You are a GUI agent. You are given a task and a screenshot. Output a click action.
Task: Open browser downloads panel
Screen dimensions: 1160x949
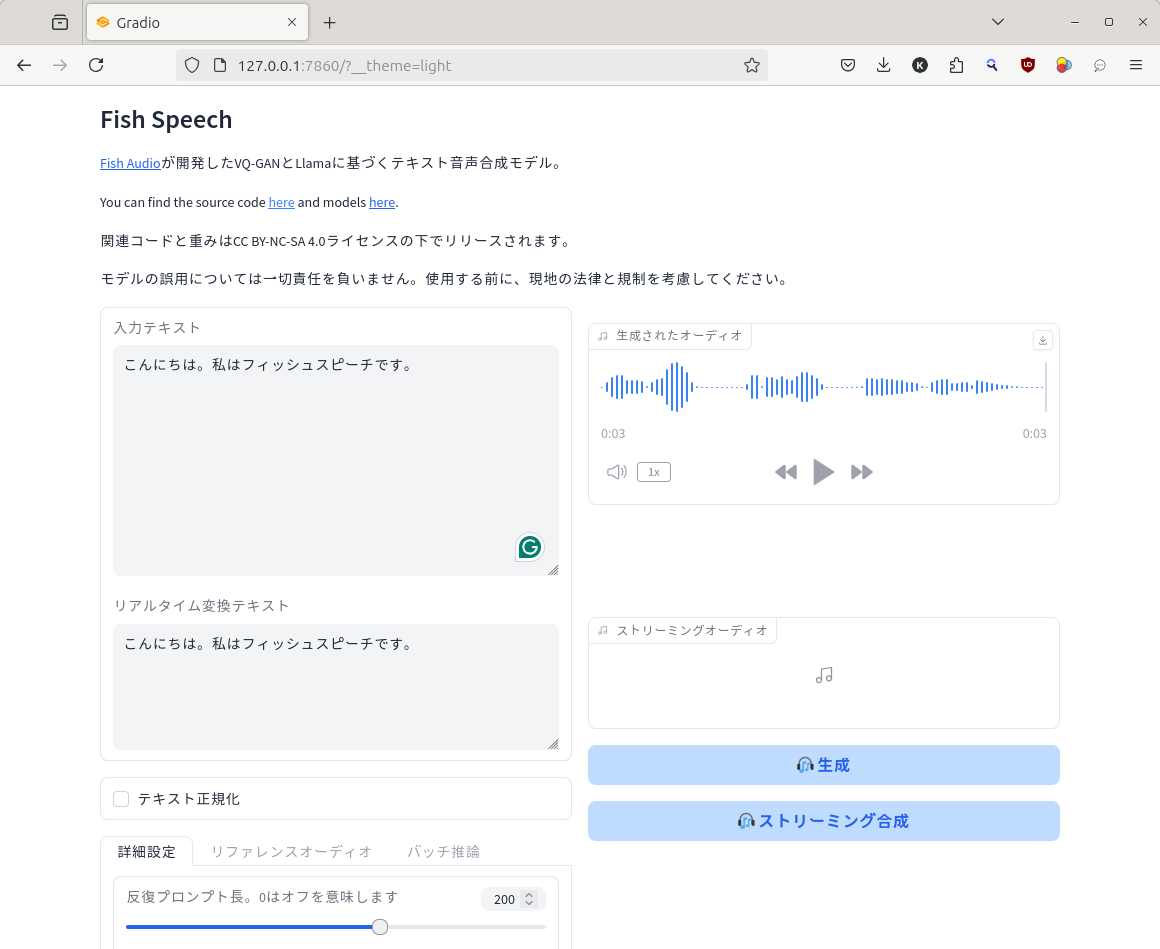coord(883,65)
